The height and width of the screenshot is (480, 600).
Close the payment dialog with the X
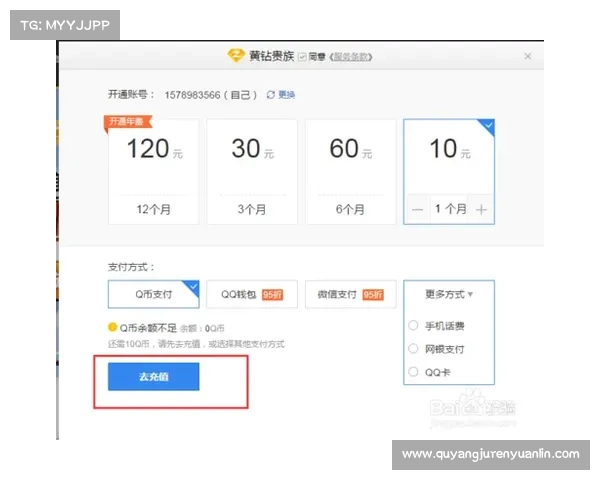pyautogui.click(x=528, y=56)
